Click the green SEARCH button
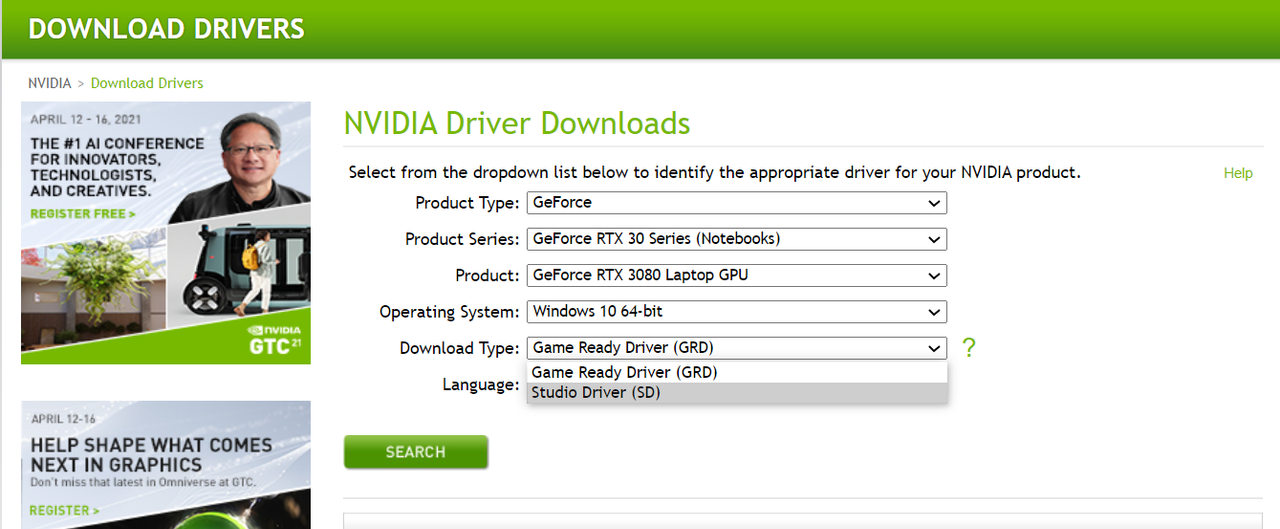The height and width of the screenshot is (529, 1280). coord(416,452)
